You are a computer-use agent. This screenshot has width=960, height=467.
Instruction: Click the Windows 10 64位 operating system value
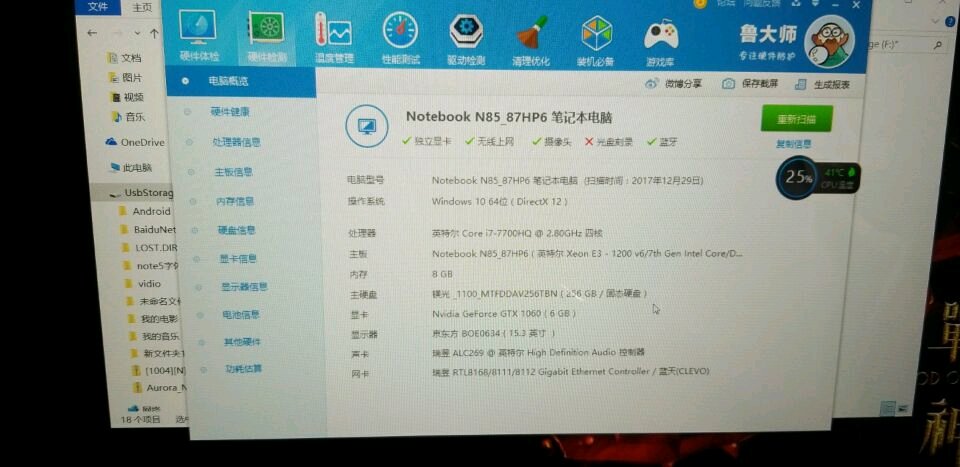tap(500, 201)
